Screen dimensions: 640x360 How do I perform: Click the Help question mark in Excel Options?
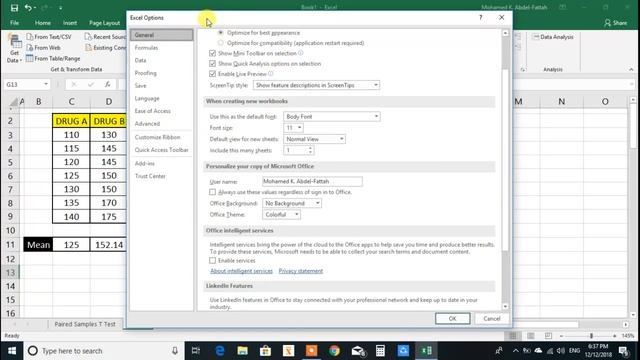tap(480, 18)
